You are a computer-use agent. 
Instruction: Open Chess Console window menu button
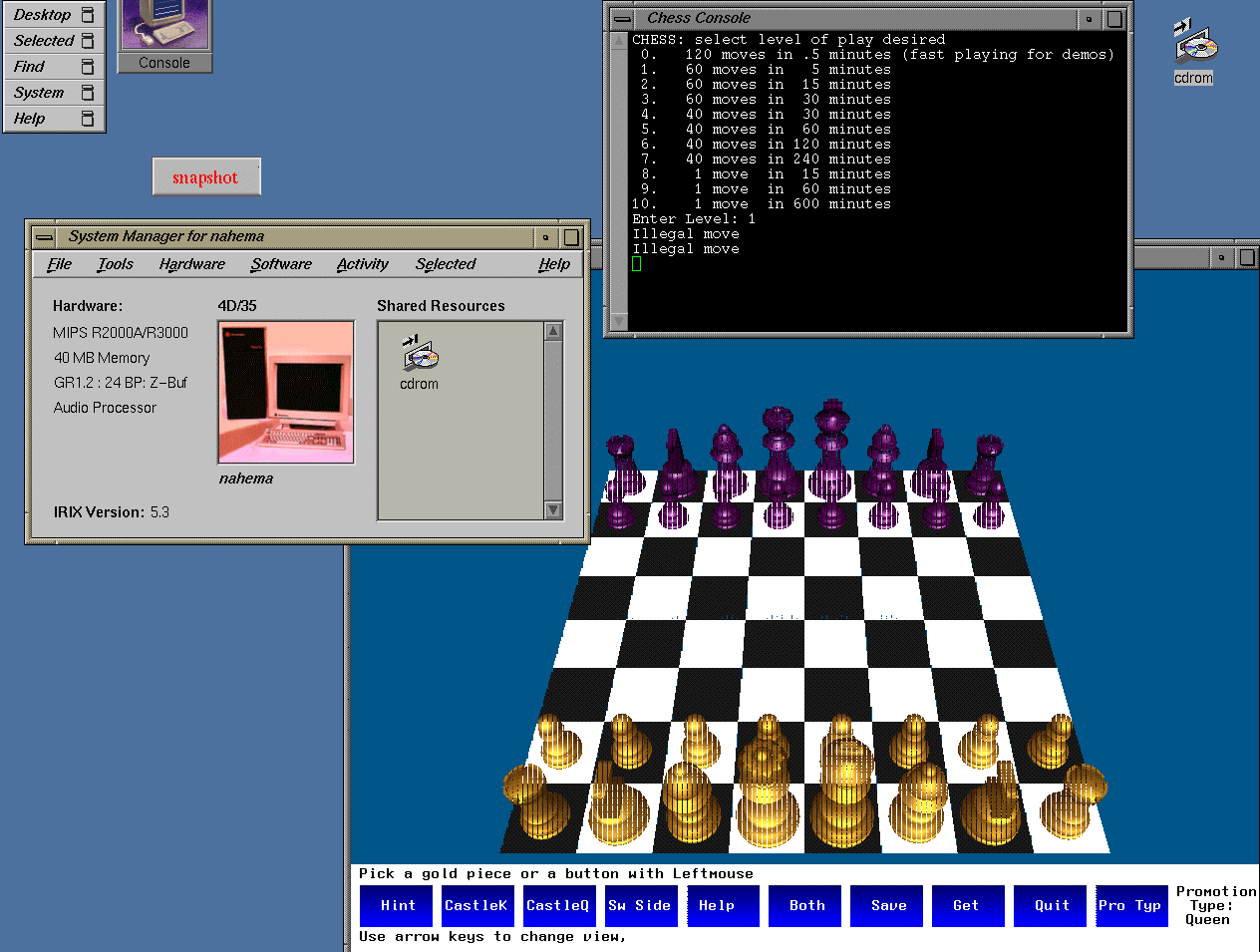pyautogui.click(x=622, y=19)
